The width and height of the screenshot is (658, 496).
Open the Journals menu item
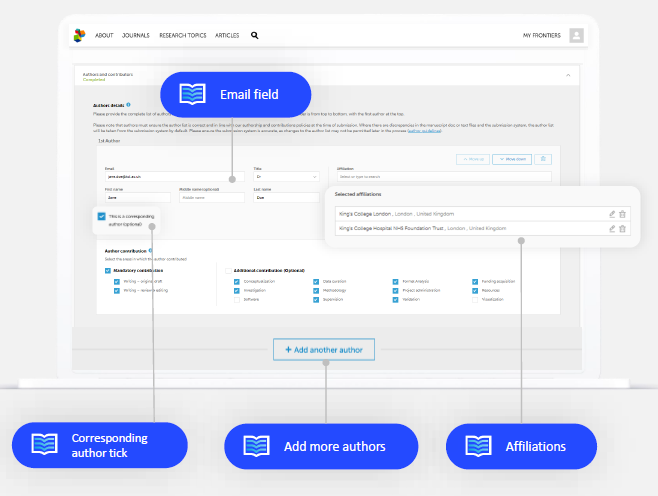tap(135, 35)
